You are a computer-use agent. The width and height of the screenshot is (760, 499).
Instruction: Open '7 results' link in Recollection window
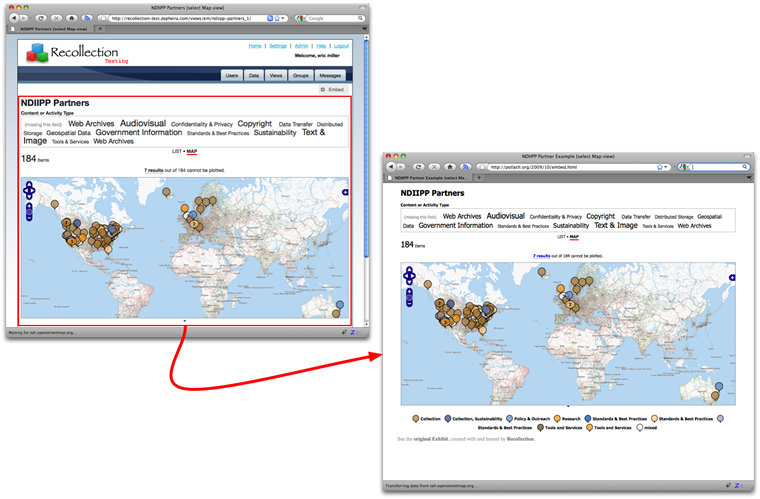153,170
